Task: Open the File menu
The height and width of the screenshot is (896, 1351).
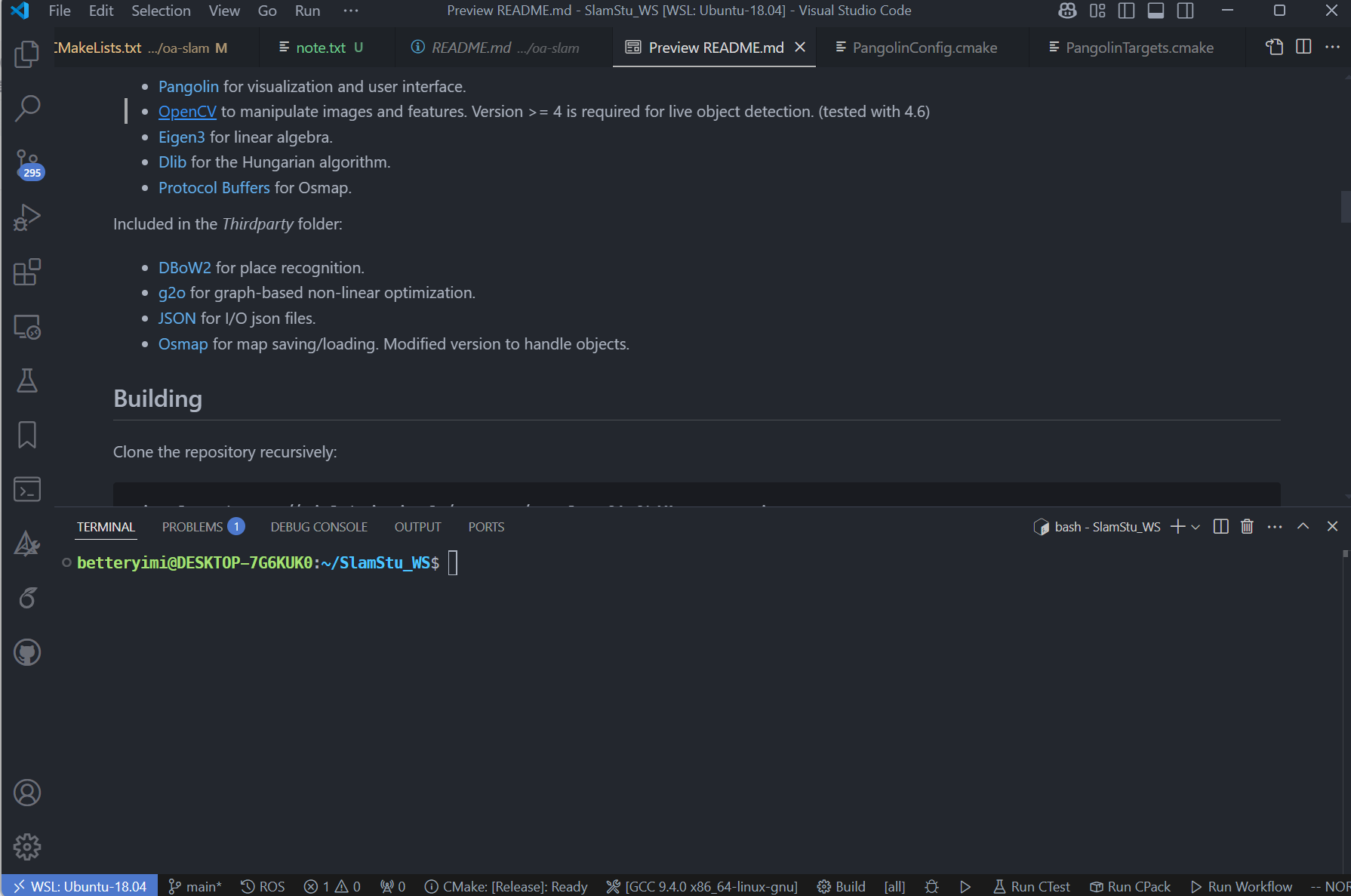Action: tap(60, 11)
